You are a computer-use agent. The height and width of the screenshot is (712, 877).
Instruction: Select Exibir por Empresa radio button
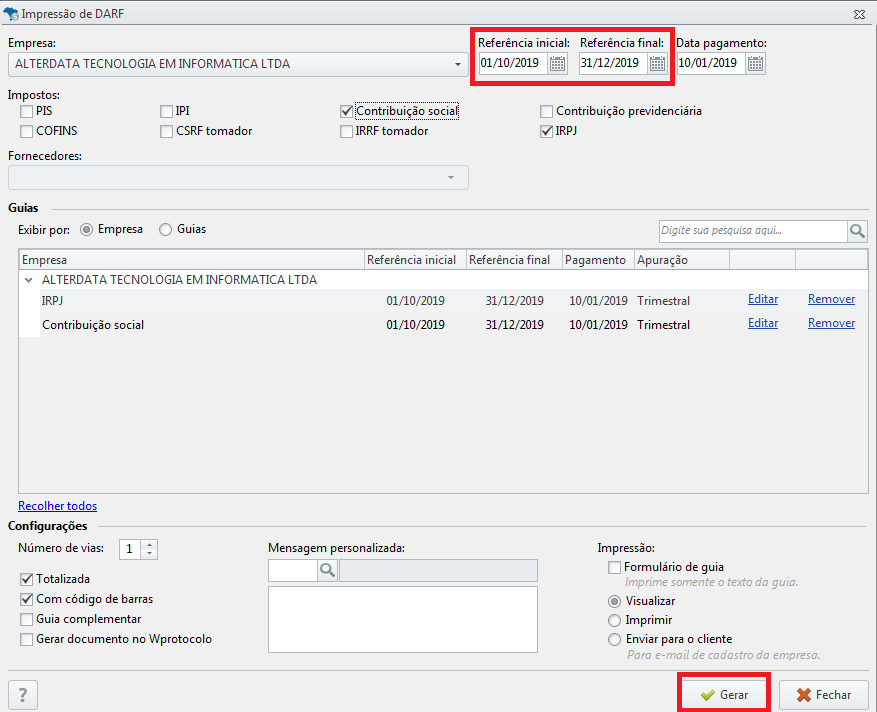pyautogui.click(x=86, y=229)
